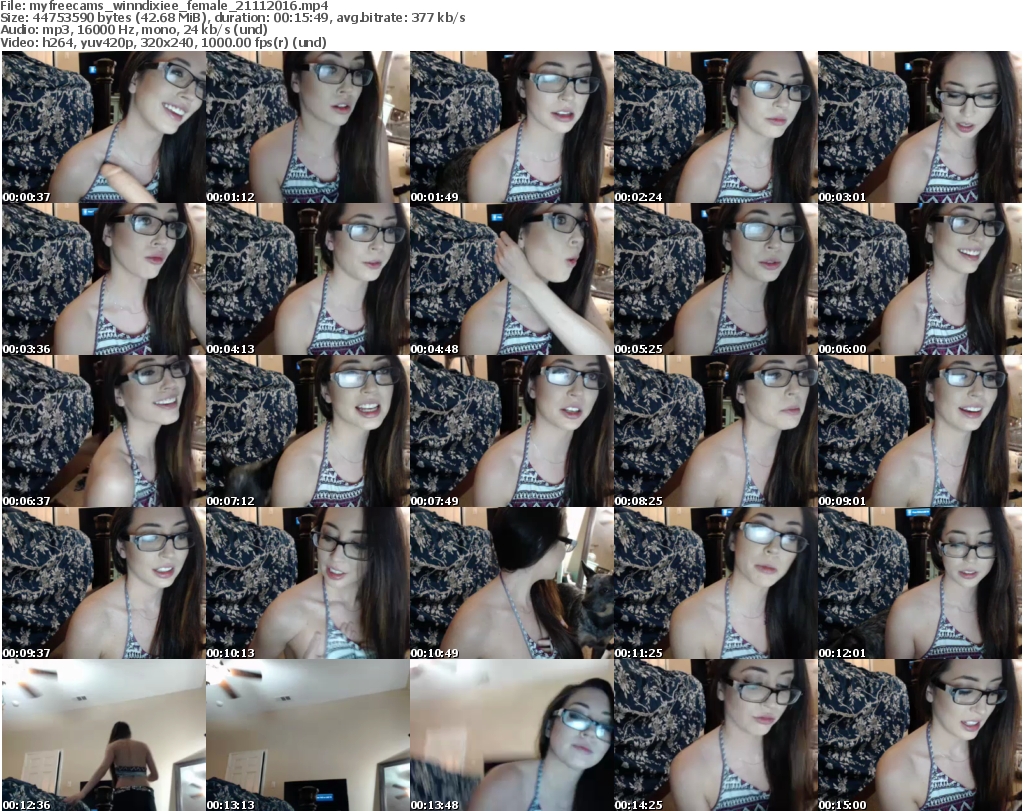Click the frame stamped 00:08:25
This screenshot has height=811, width=1024.
716,431
